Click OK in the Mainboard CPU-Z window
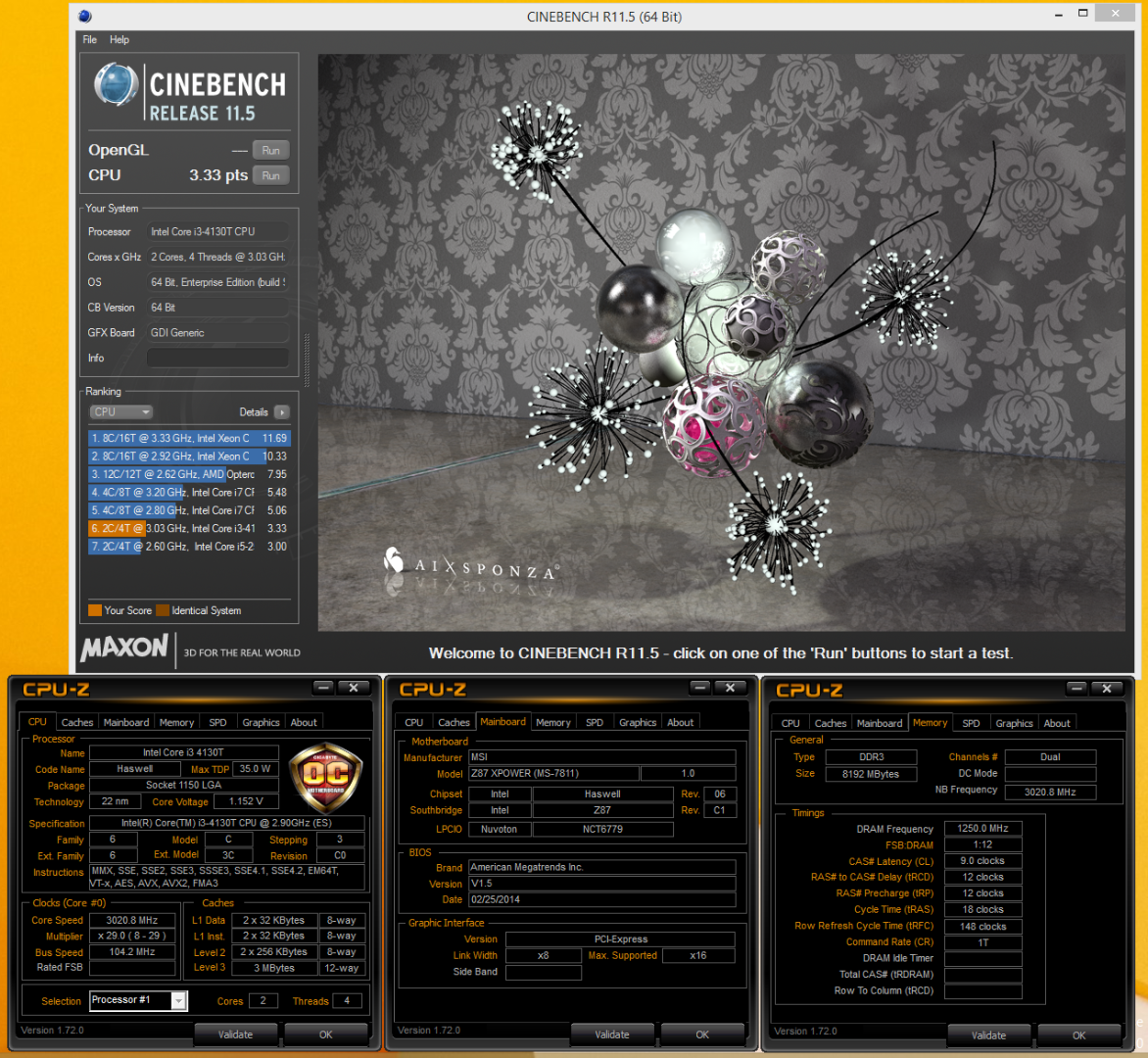Viewport: 1148px width, 1058px height. point(702,1034)
